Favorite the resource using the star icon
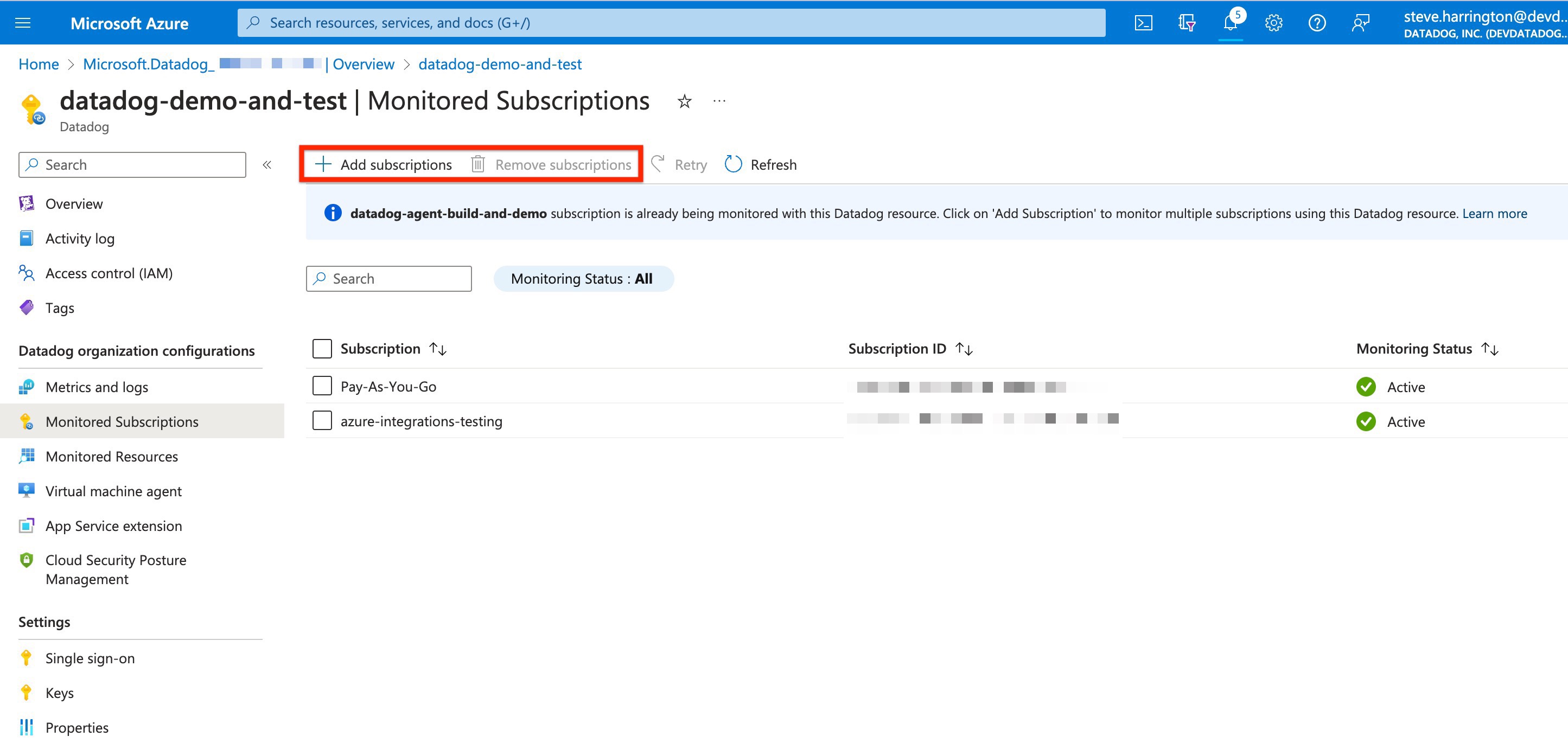The height and width of the screenshot is (743, 1568). click(x=684, y=101)
